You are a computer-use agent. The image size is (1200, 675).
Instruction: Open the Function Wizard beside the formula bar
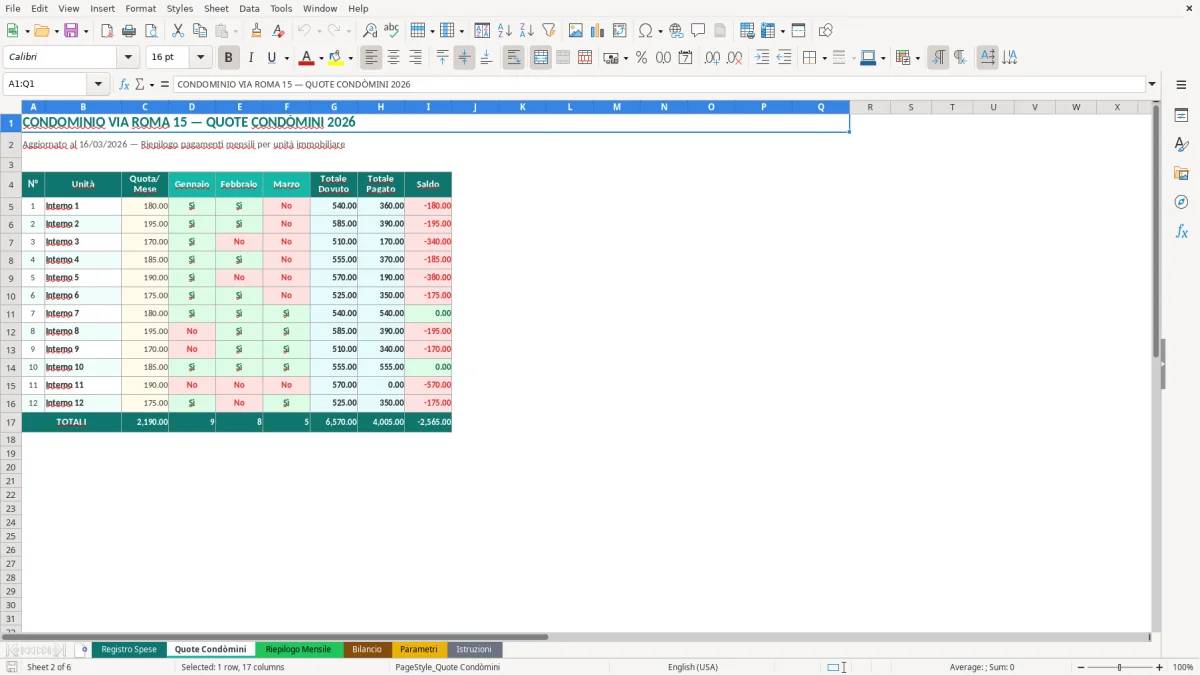(x=124, y=85)
